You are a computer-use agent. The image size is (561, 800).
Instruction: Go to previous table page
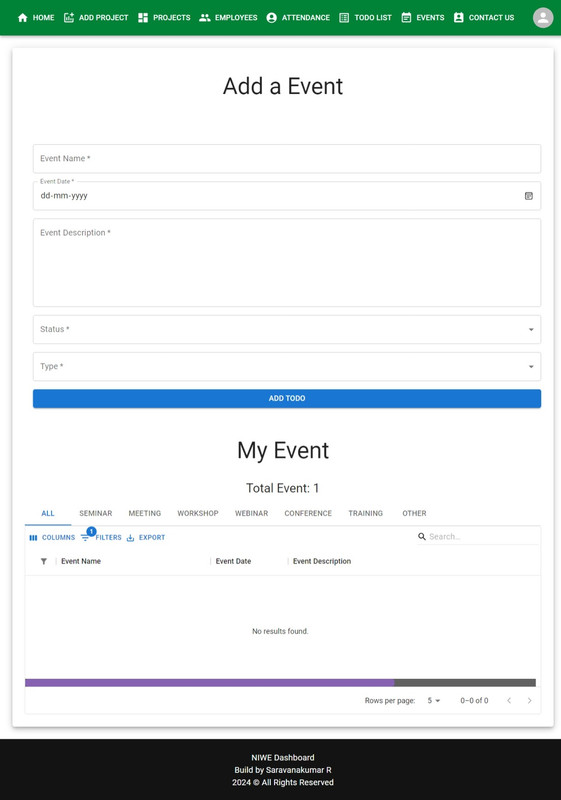pyautogui.click(x=509, y=701)
